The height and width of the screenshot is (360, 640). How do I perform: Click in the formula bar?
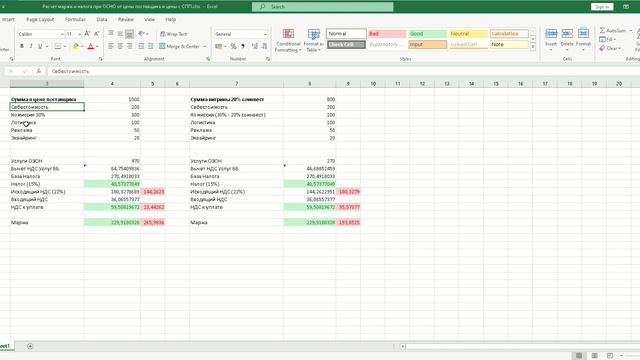343,71
